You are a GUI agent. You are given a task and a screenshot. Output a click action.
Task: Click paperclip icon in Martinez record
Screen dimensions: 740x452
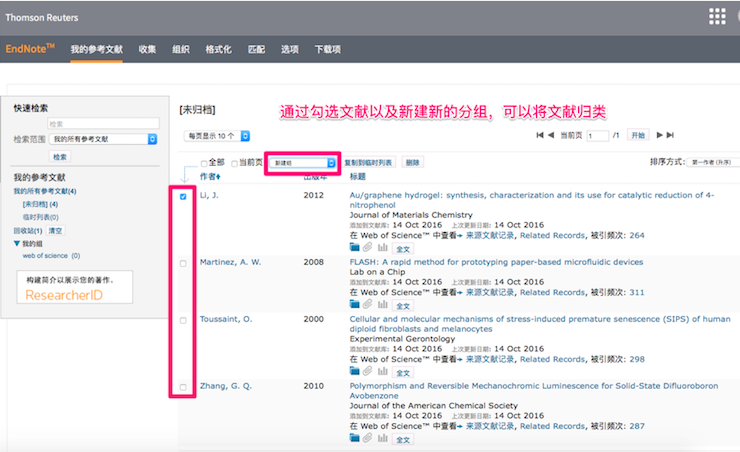click(368, 304)
